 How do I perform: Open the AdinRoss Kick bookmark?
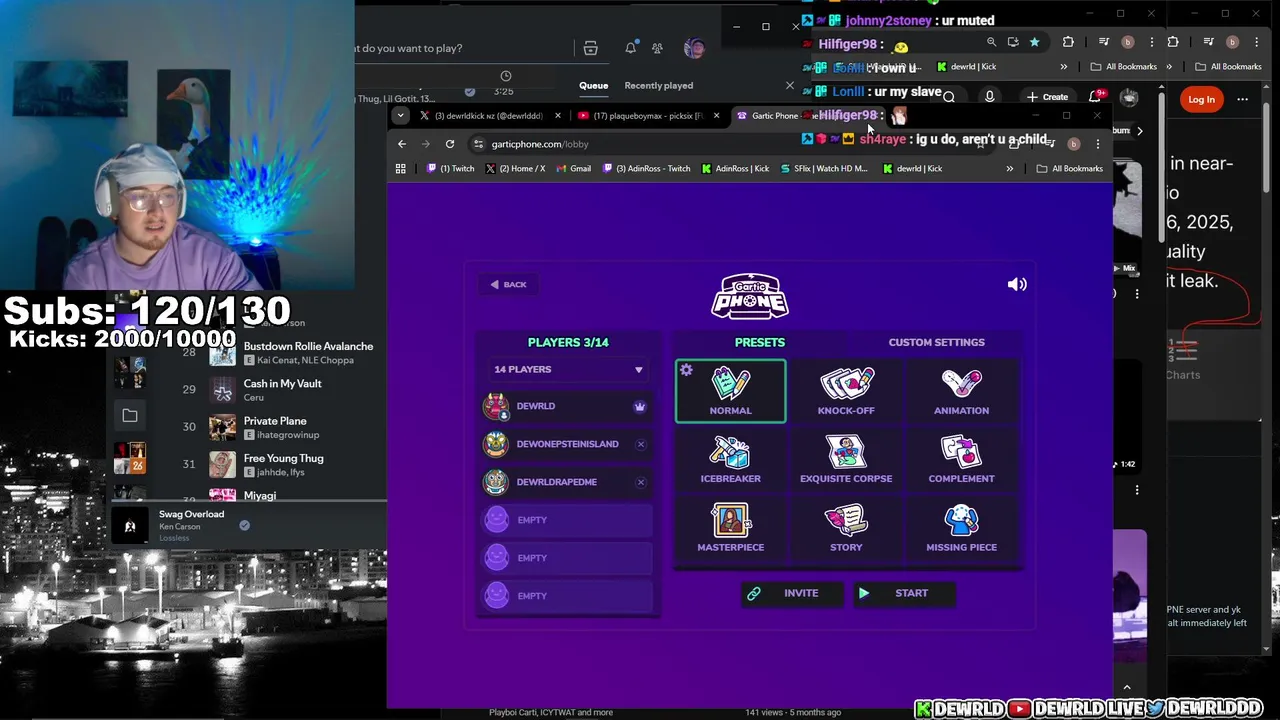pyautogui.click(x=735, y=169)
